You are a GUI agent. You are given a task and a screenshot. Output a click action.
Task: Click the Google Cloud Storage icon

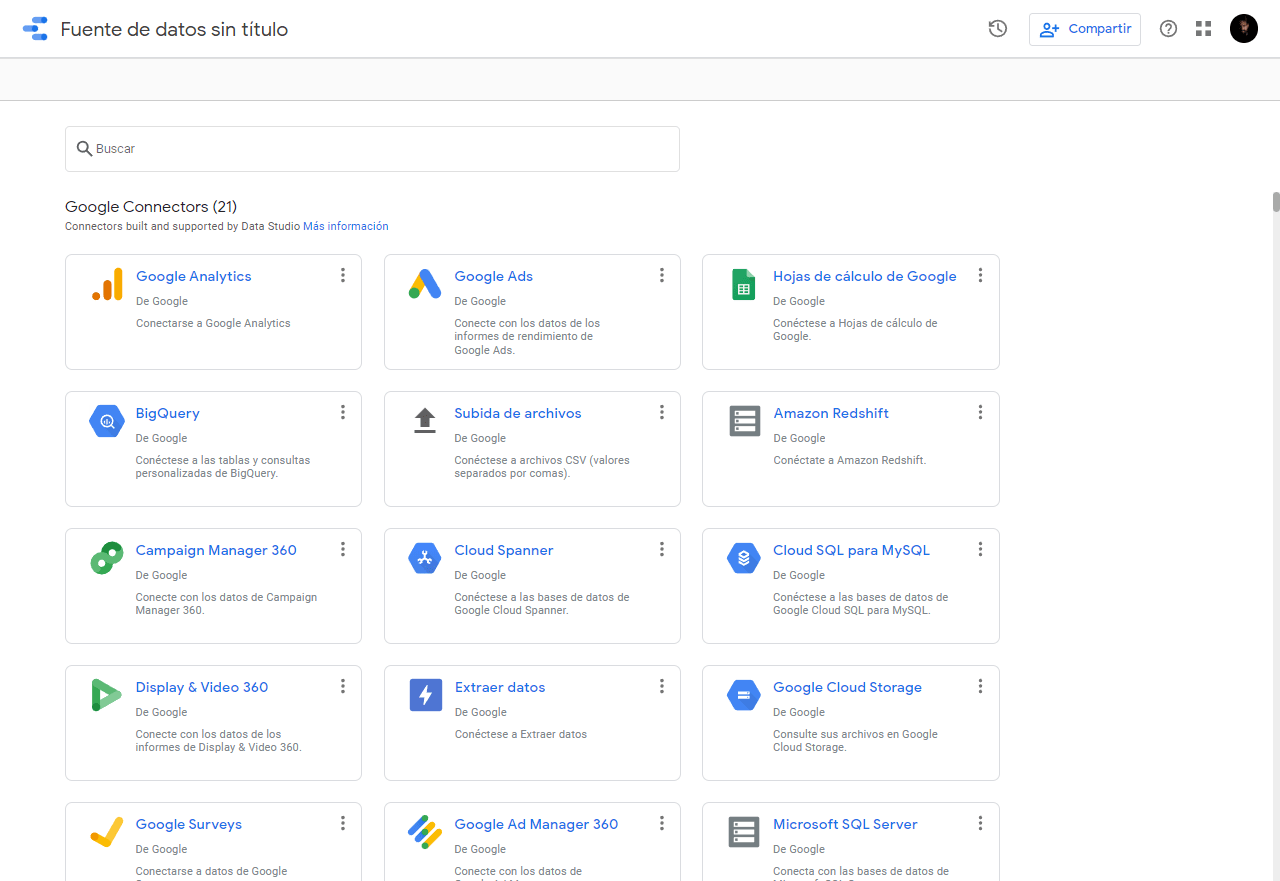click(744, 695)
